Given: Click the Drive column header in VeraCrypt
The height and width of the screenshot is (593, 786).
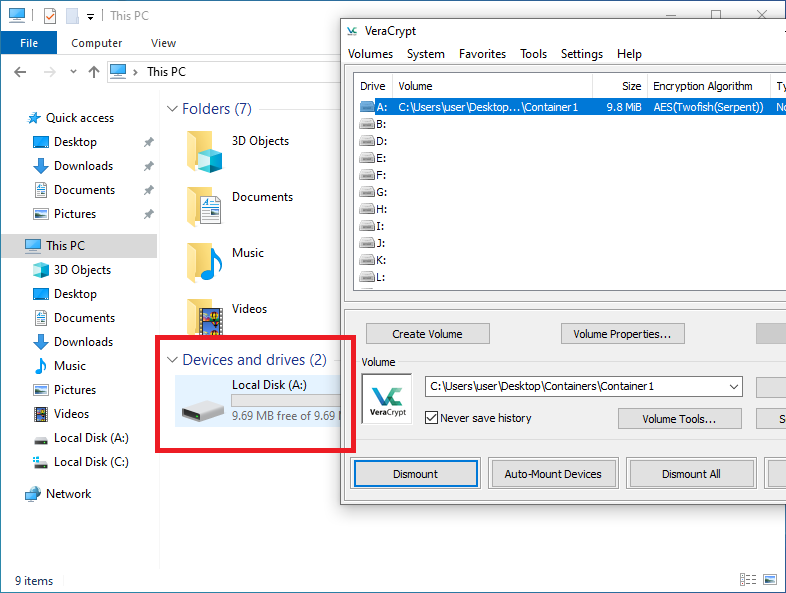Looking at the screenshot, I should 373,86.
